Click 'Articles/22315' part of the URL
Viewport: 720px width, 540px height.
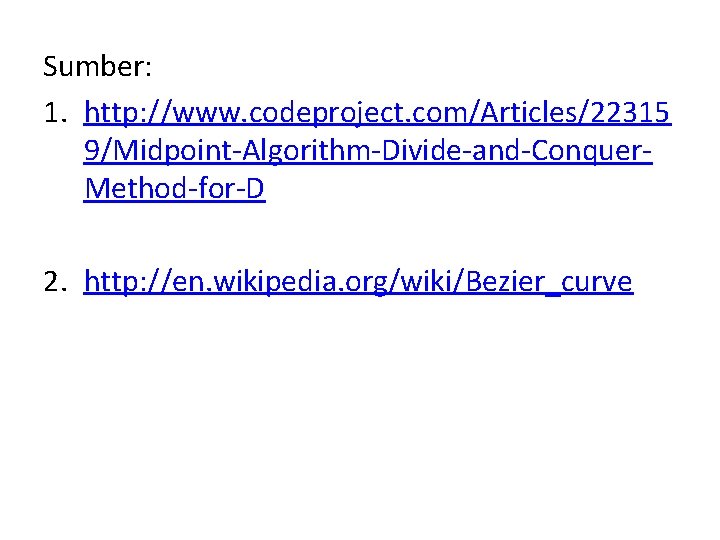click(574, 112)
